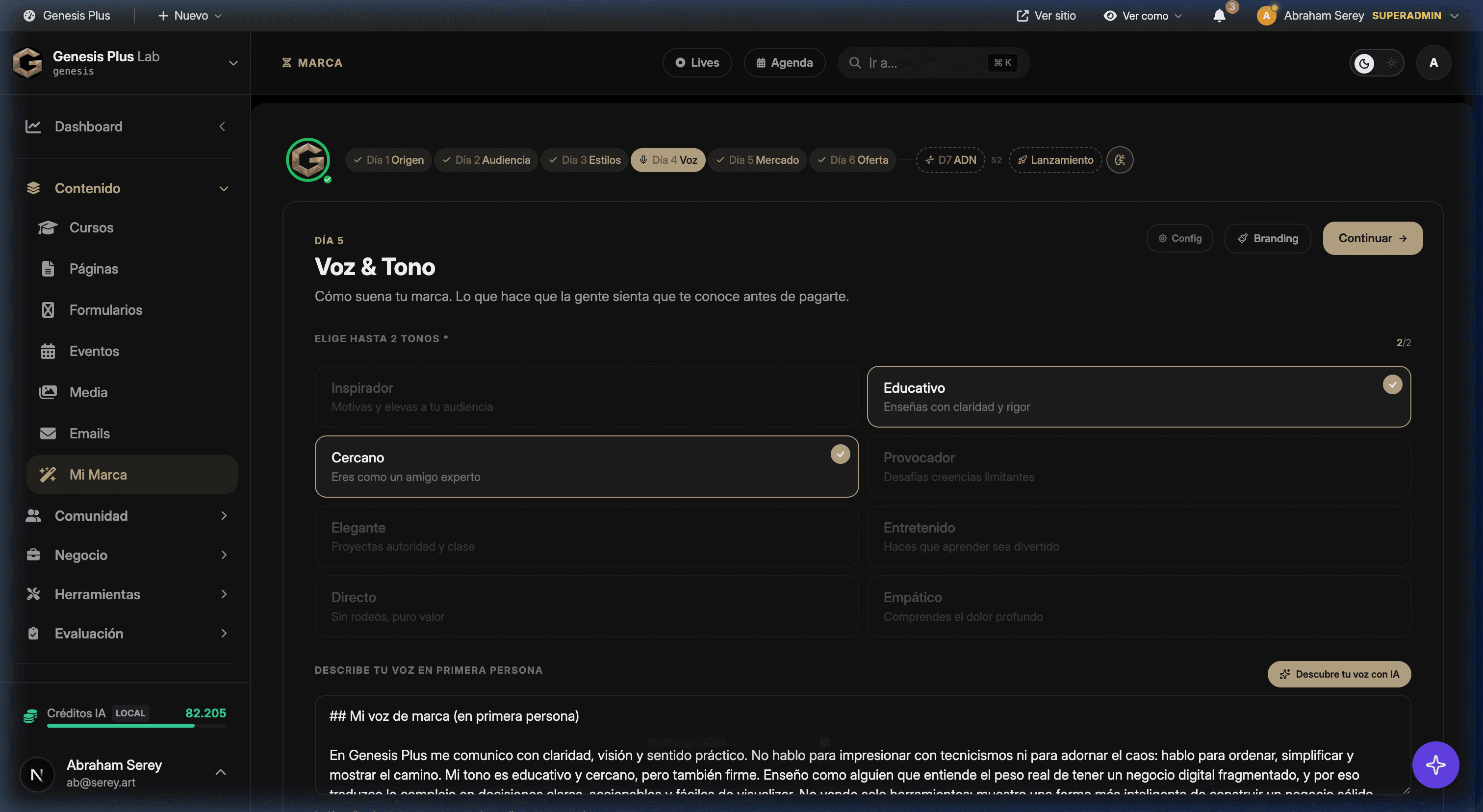This screenshot has height=812, width=1483.
Task: Click the N avatar beside Abraham Serey
Action: (x=37, y=774)
